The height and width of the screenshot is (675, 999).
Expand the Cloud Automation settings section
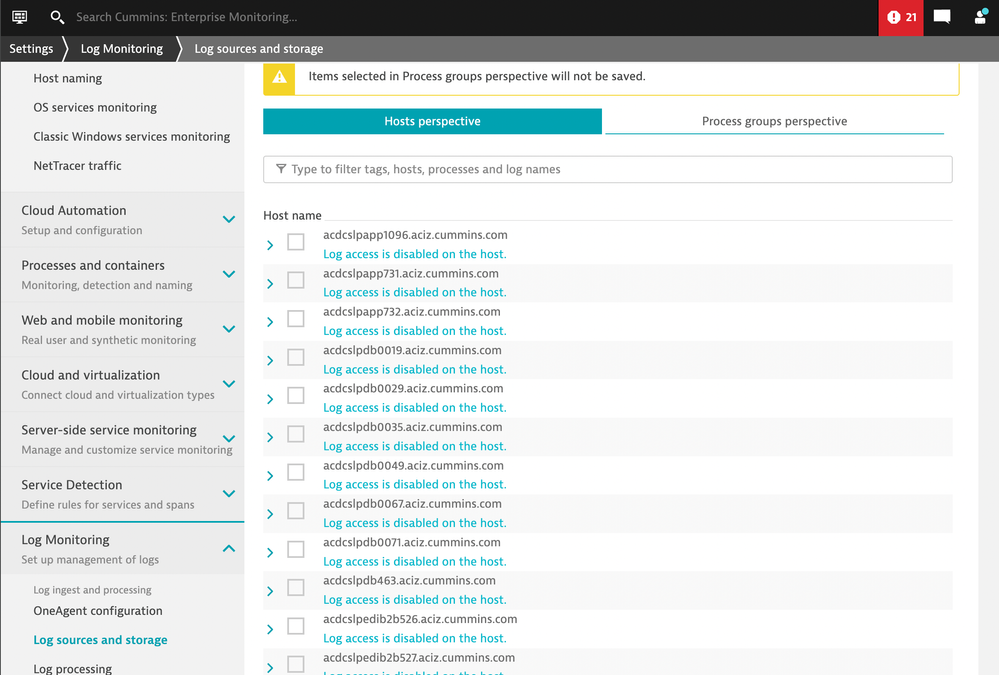pyautogui.click(x=228, y=219)
